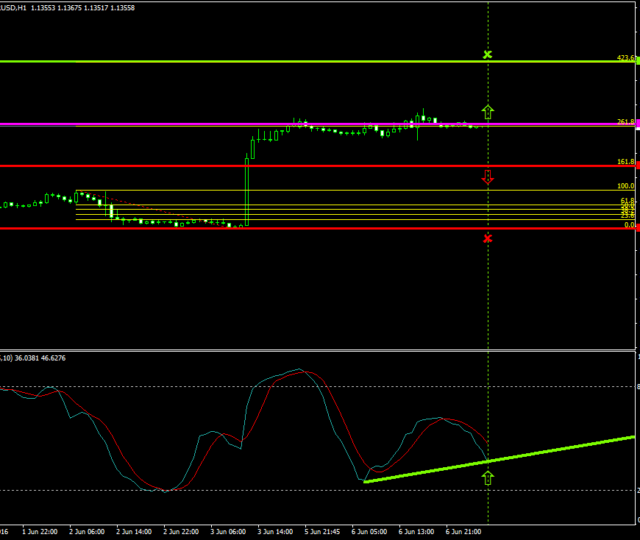Screen dimensions: 640x540
Task: Click the red price tag at the 161.8 level
Action: coord(636,166)
